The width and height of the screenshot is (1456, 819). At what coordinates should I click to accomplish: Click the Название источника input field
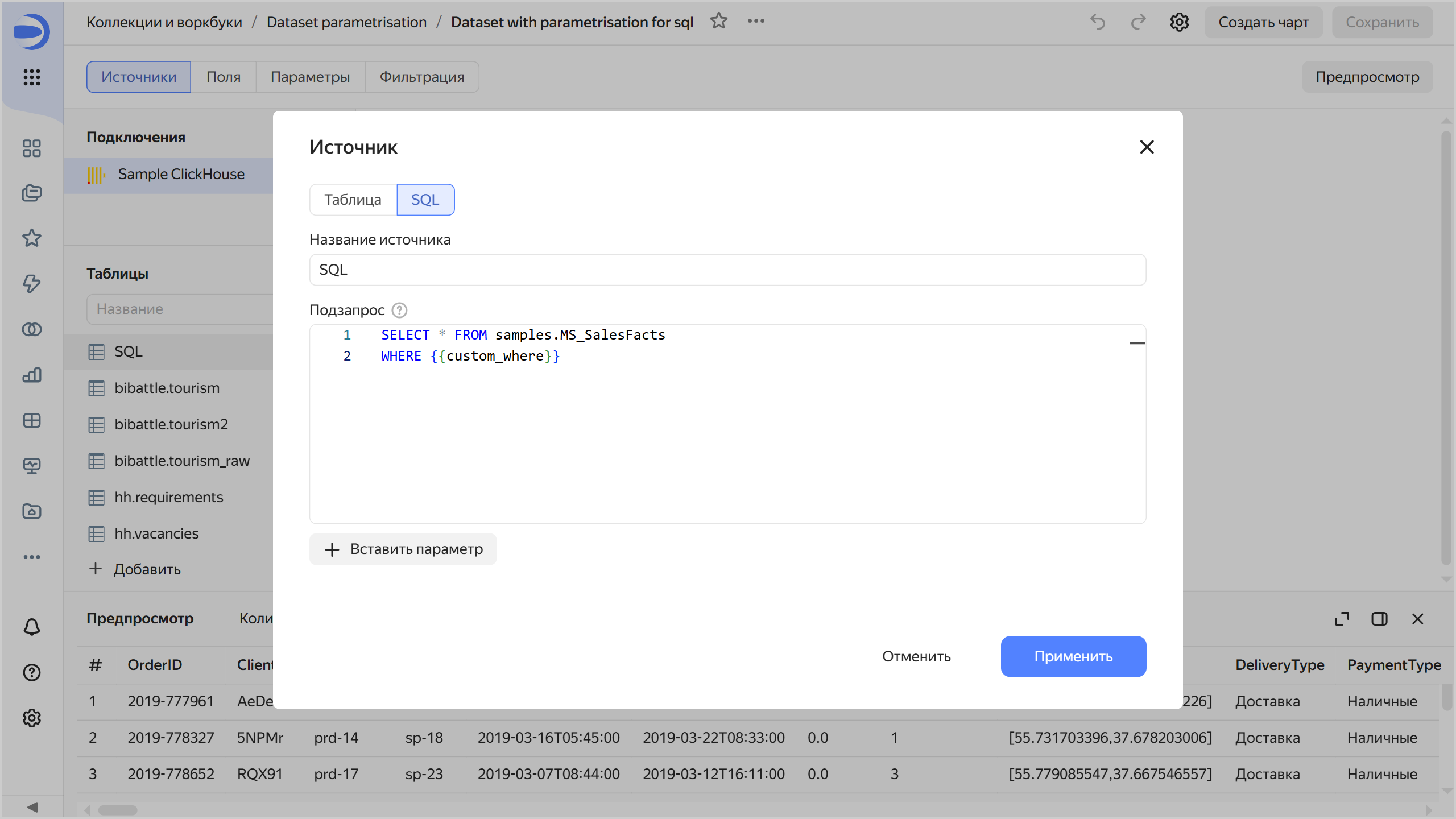727,270
